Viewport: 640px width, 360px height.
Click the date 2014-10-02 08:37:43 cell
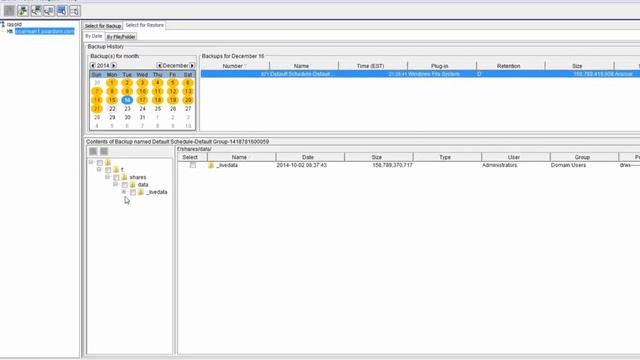pyautogui.click(x=302, y=165)
